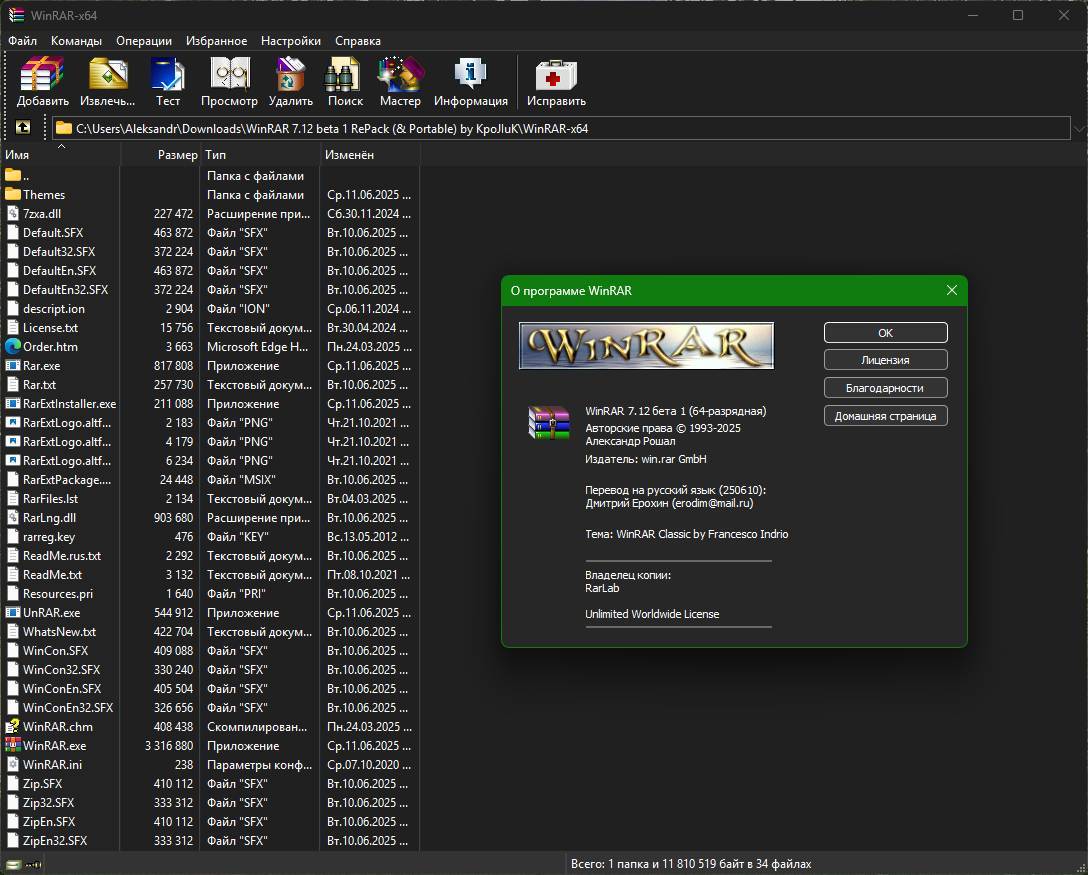Click the Исправить (Repair) first-aid icon
This screenshot has height=875, width=1088.
[x=556, y=82]
